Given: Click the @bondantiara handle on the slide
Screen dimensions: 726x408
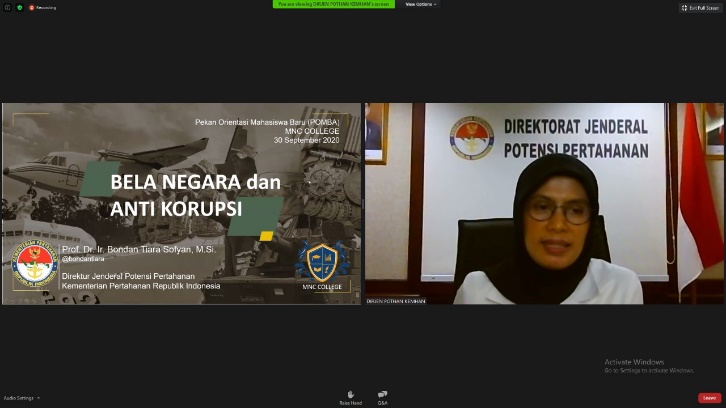Looking at the screenshot, I should tap(83, 259).
